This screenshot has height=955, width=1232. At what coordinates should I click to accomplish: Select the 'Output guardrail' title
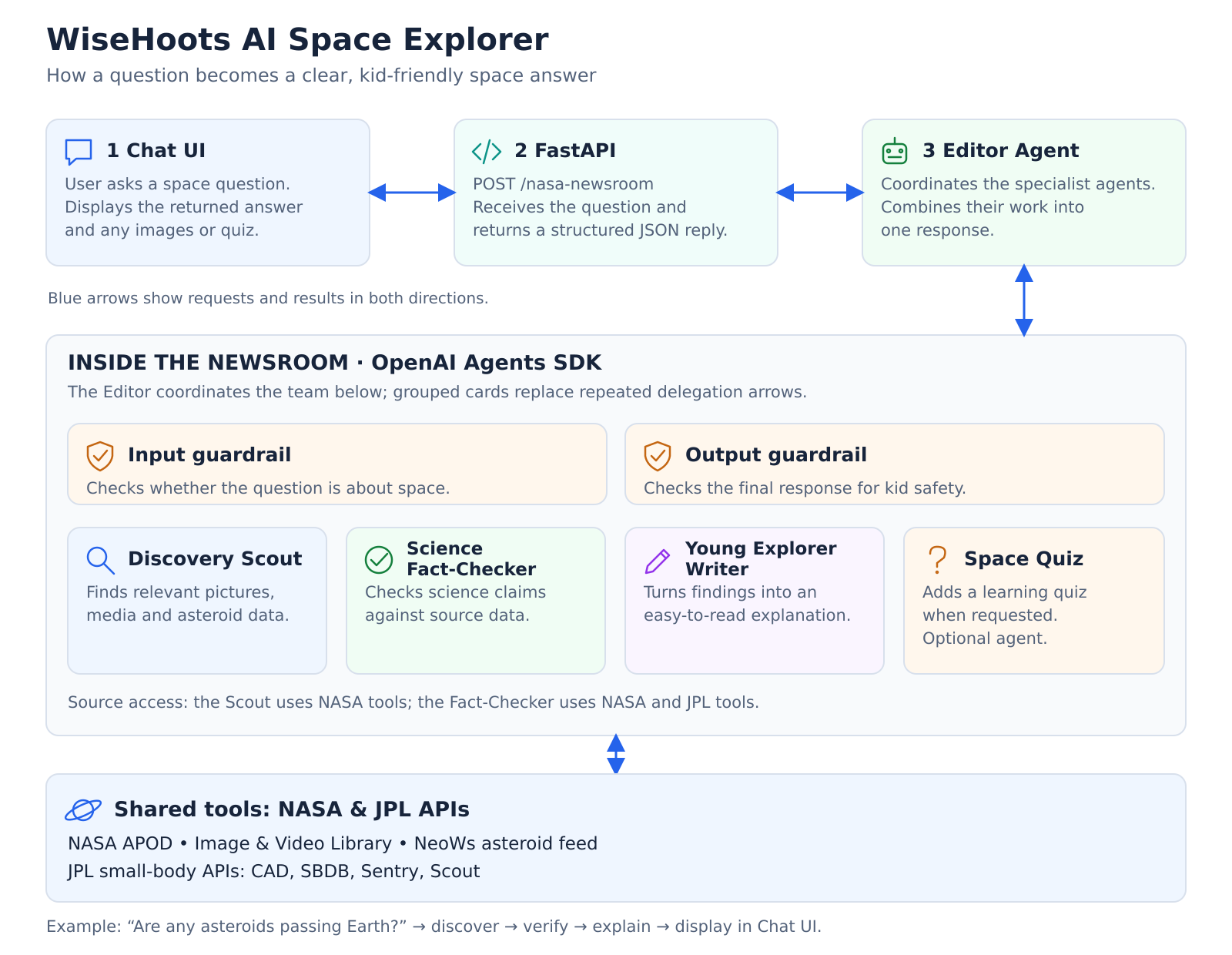pos(776,455)
